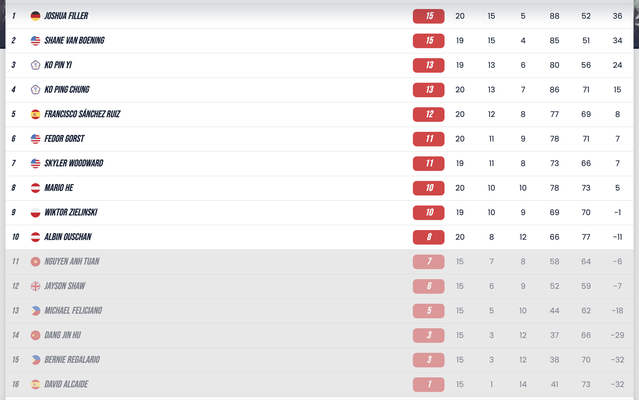
Task: Click Nguyen Anh Tuan's points badge showing 7
Action: (429, 261)
